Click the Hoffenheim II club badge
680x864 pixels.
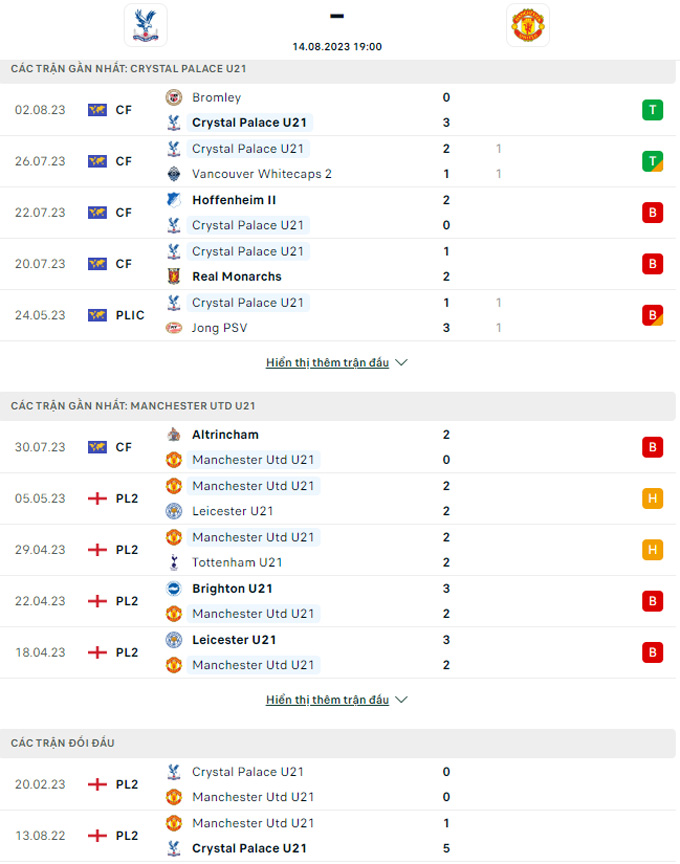point(175,200)
